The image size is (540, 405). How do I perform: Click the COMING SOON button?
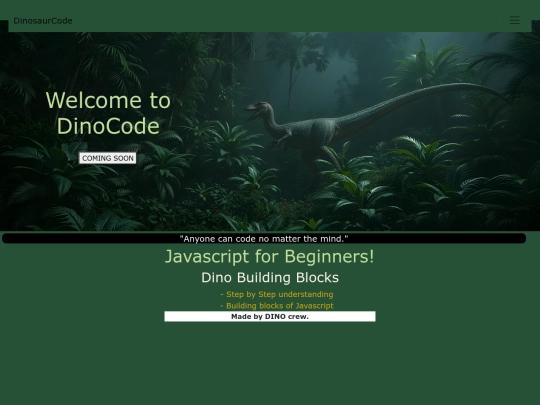pos(108,158)
